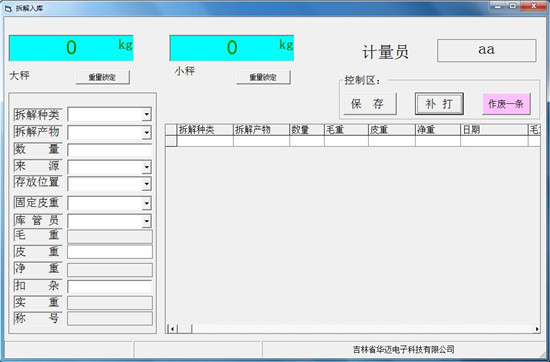The image size is (550, 362).
Task: Click the 实重 read-only field
Action: pyautogui.click(x=110, y=303)
